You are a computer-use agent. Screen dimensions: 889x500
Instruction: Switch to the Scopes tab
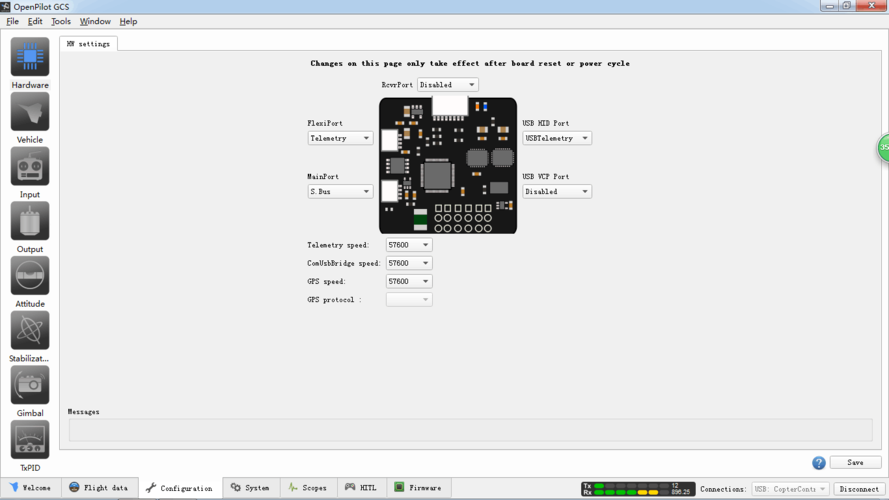308,488
